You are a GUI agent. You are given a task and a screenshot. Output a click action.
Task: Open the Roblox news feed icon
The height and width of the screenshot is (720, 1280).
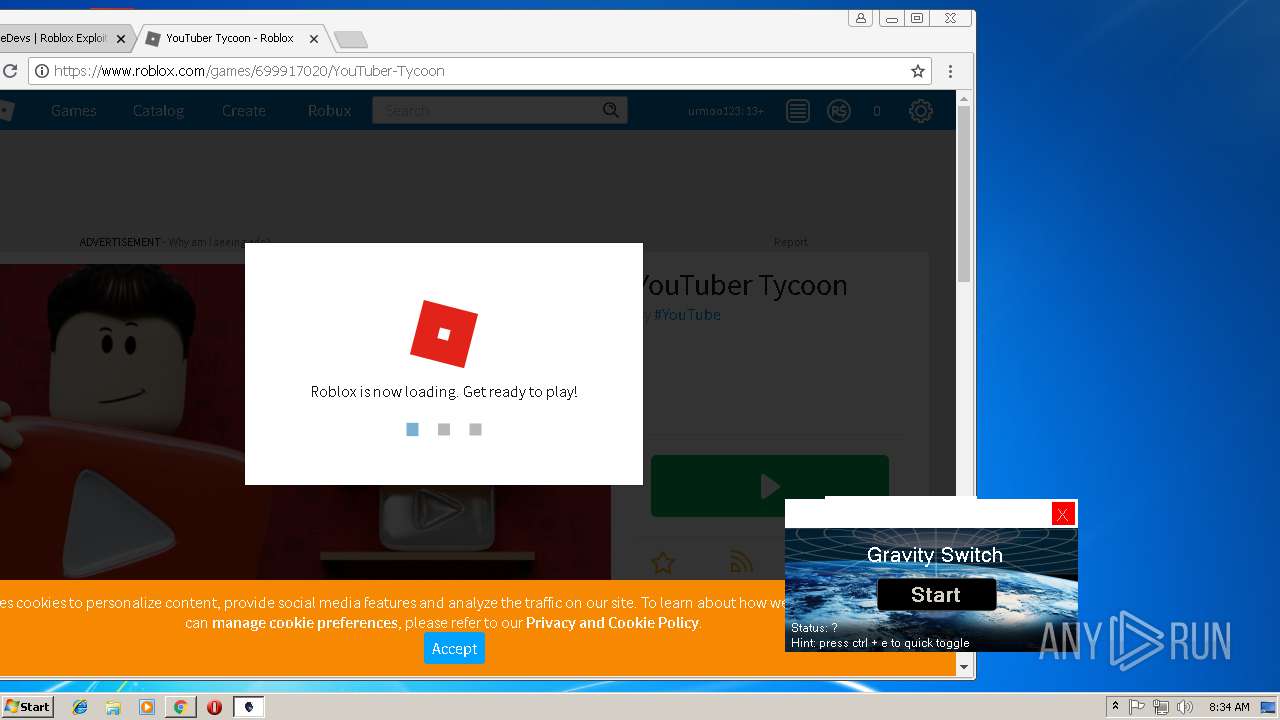pos(797,111)
